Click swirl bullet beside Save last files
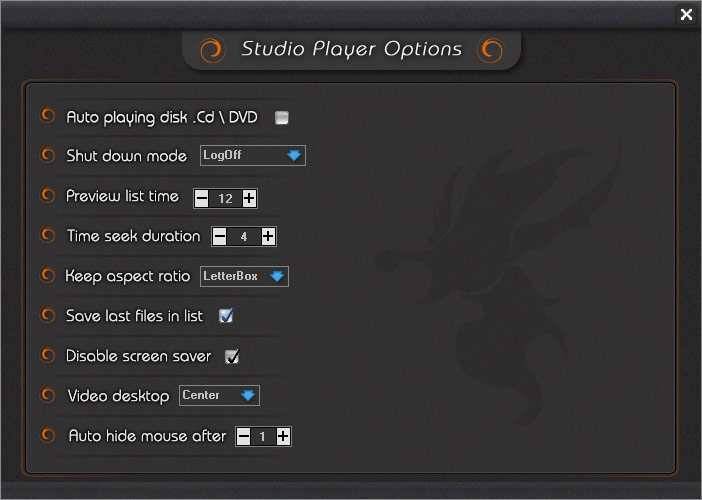Screen dimensions: 702x500 [47, 315]
